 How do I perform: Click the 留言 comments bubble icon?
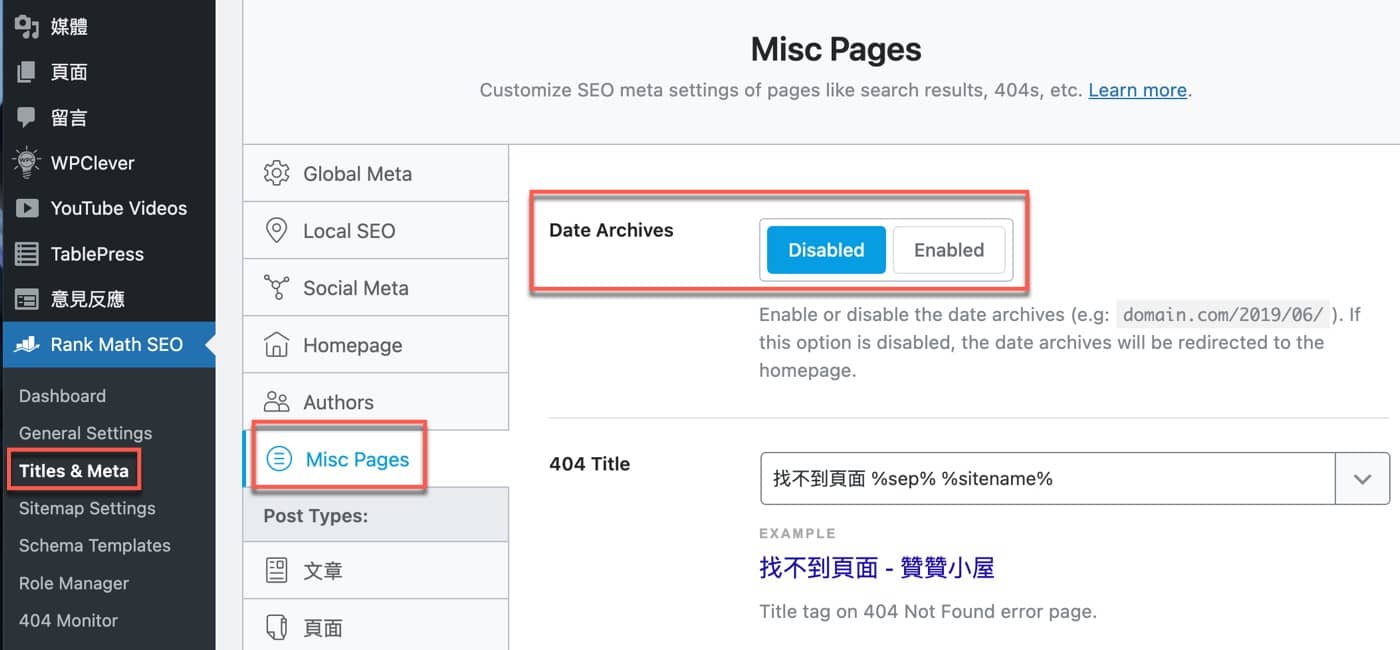coord(27,117)
